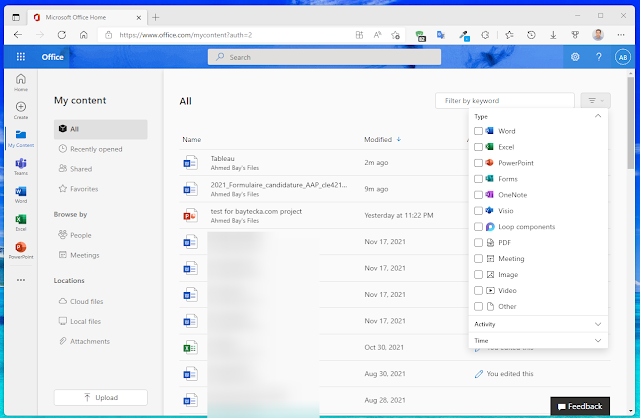Screen dimensions: 640x418
Task: Click the Upload button
Action: click(x=100, y=398)
